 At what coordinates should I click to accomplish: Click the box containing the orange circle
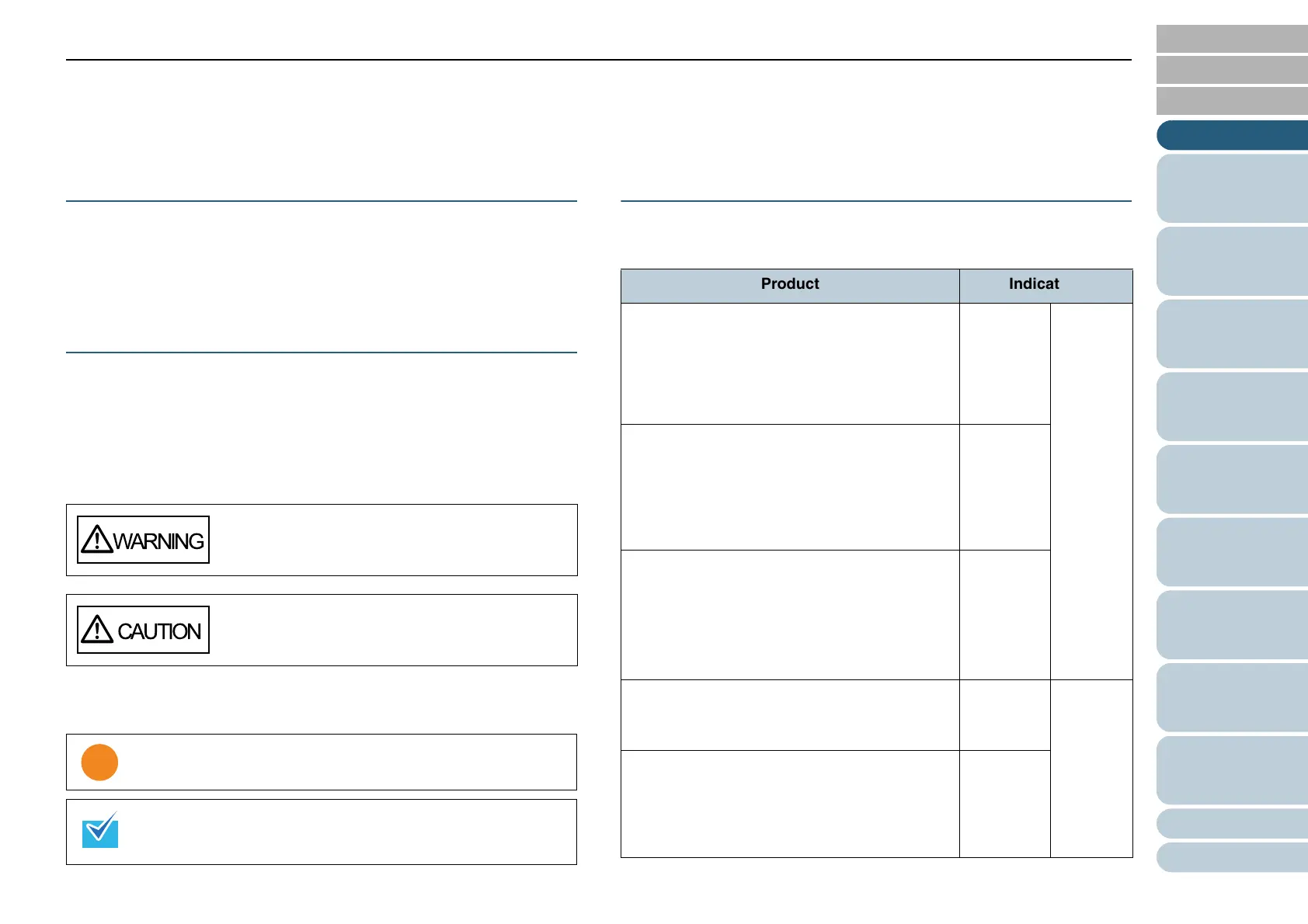[322, 762]
